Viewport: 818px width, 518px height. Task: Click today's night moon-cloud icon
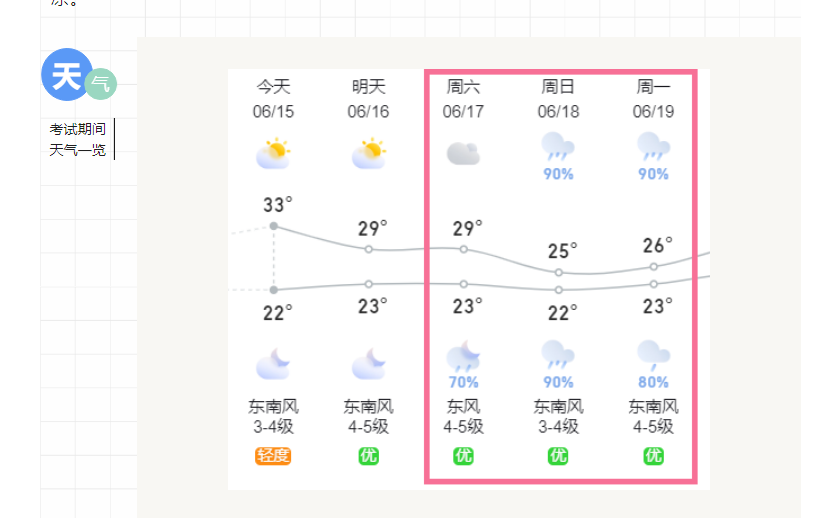pos(273,364)
